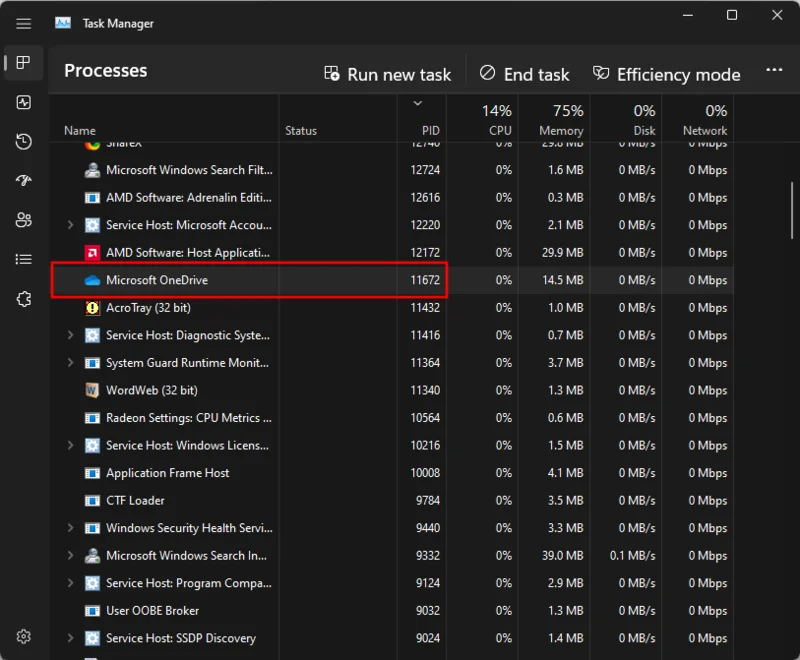Click the Windows Security Health Service icon
Screen dimensions: 800x660
[x=92, y=528]
